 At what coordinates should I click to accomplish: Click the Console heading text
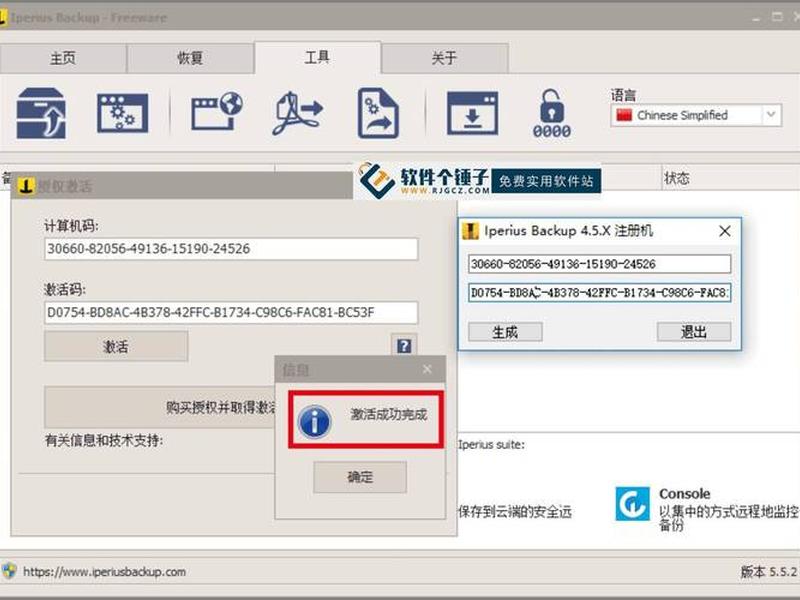click(685, 494)
